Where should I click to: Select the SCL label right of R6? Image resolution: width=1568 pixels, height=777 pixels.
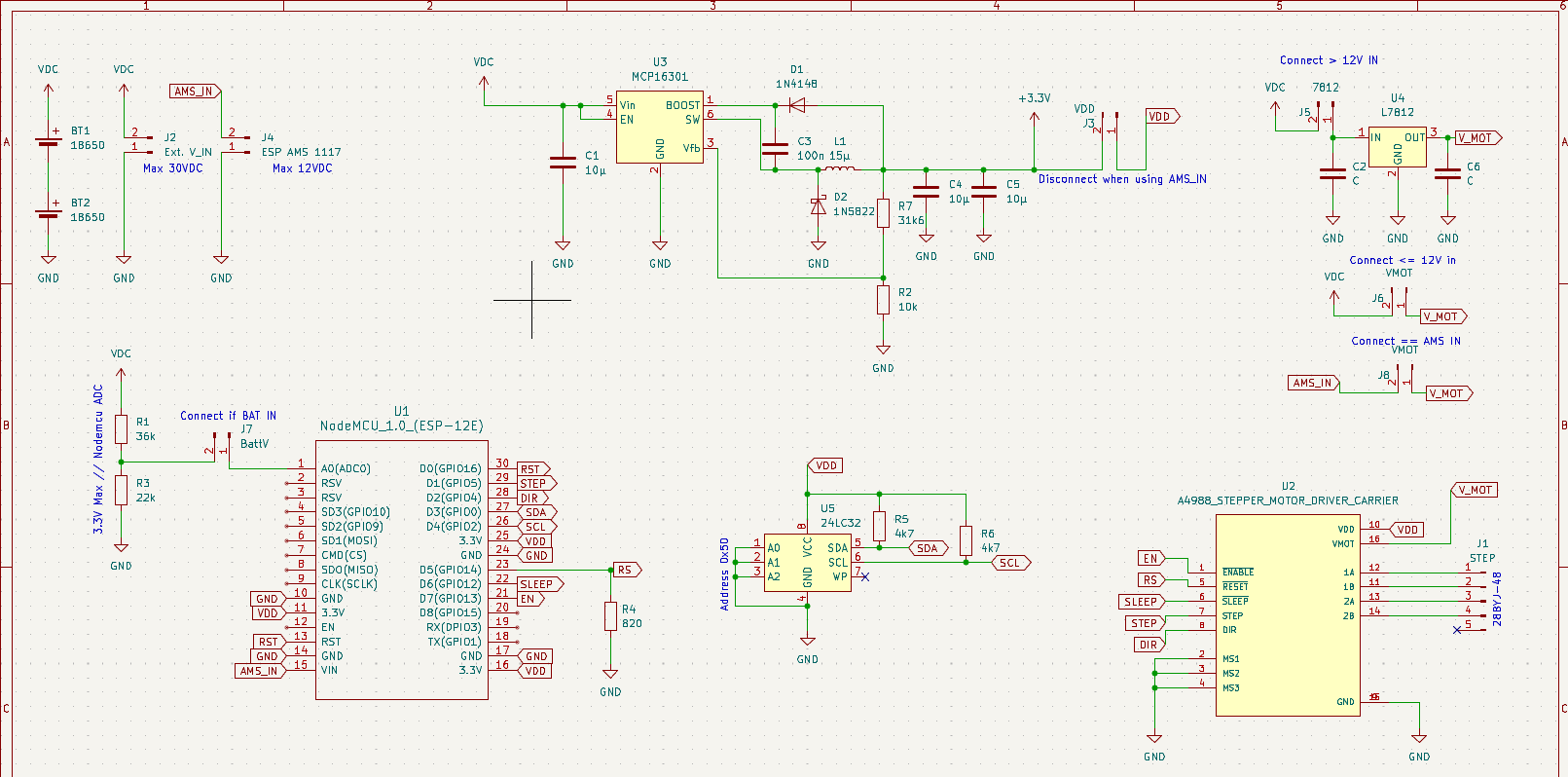coord(1011,563)
